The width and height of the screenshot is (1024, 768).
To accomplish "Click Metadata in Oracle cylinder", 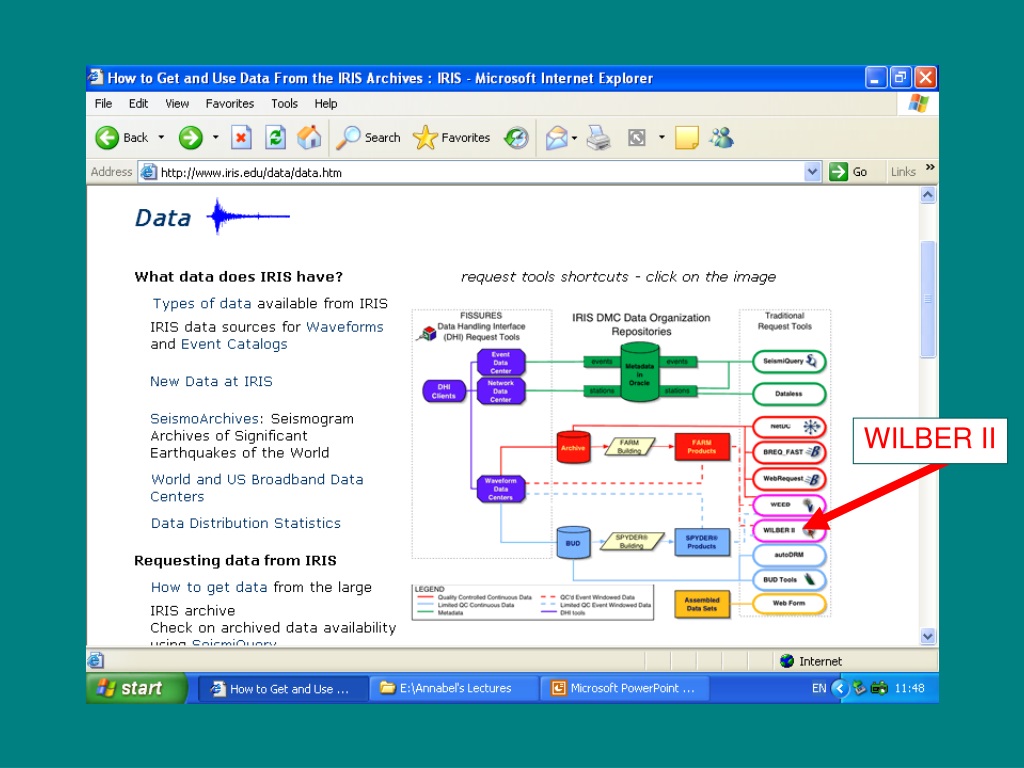I will coord(639,373).
